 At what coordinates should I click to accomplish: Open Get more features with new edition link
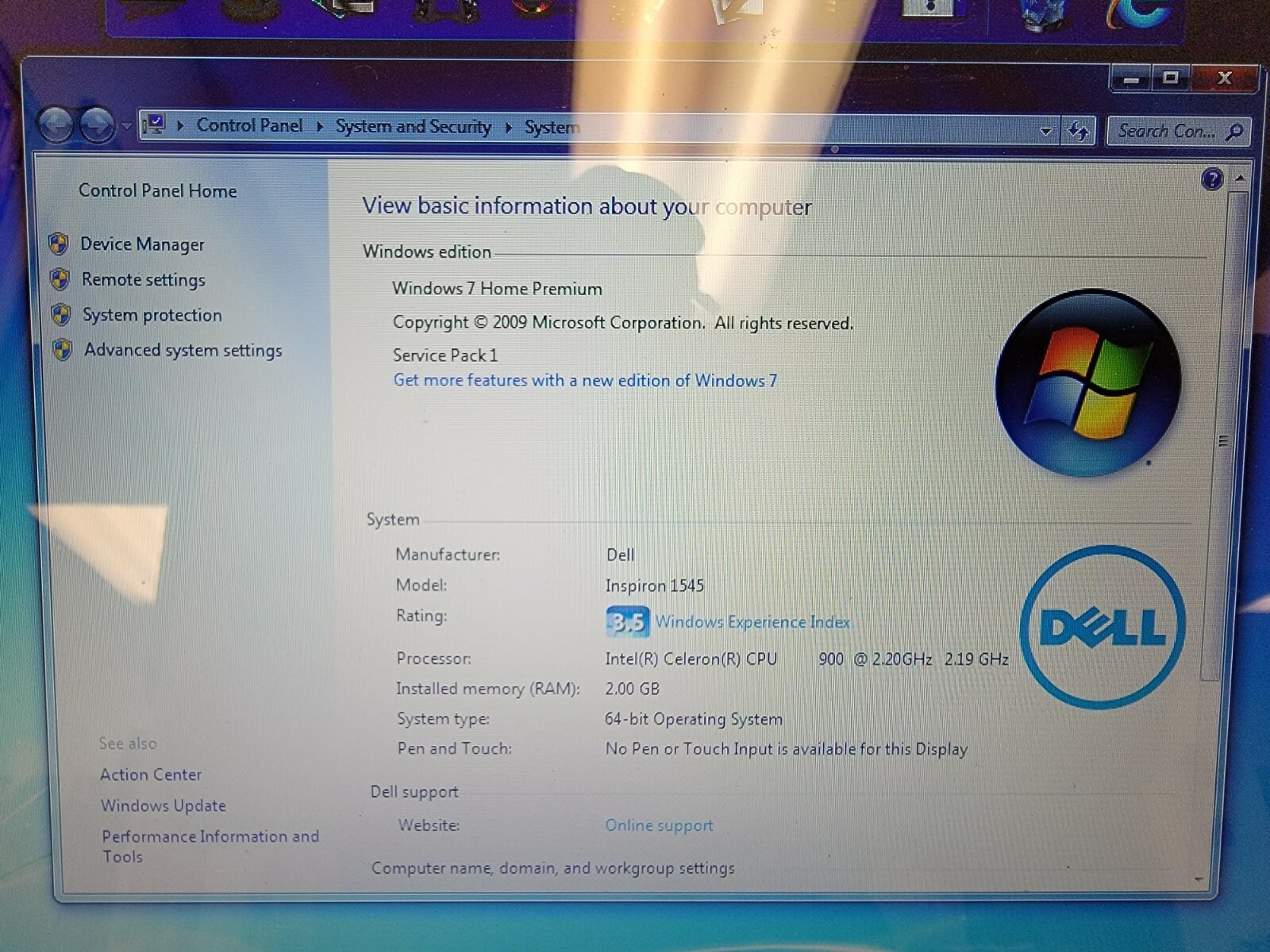click(x=585, y=380)
